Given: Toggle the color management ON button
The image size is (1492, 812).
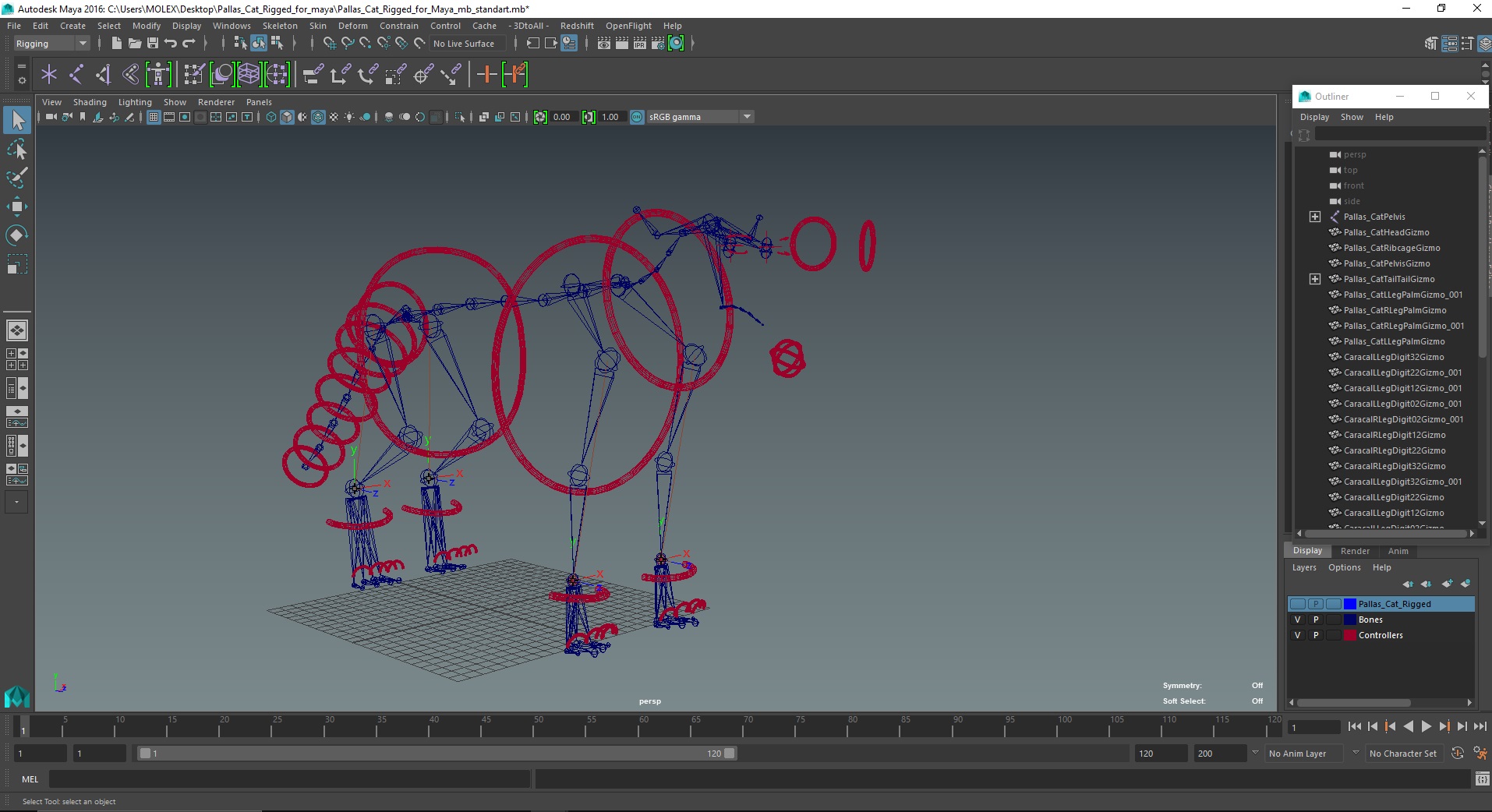Looking at the screenshot, I should tap(637, 118).
